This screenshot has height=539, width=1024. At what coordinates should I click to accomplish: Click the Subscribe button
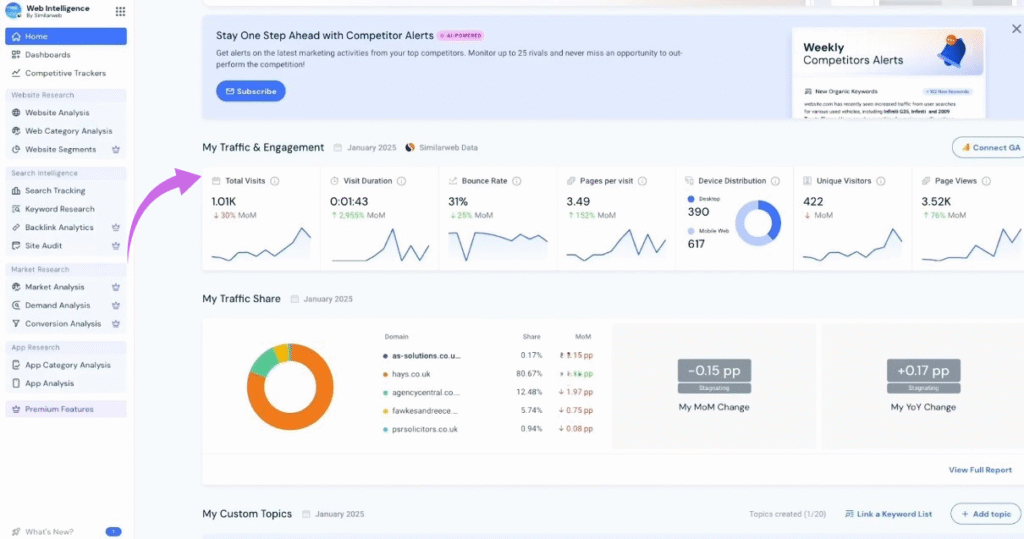[x=250, y=91]
